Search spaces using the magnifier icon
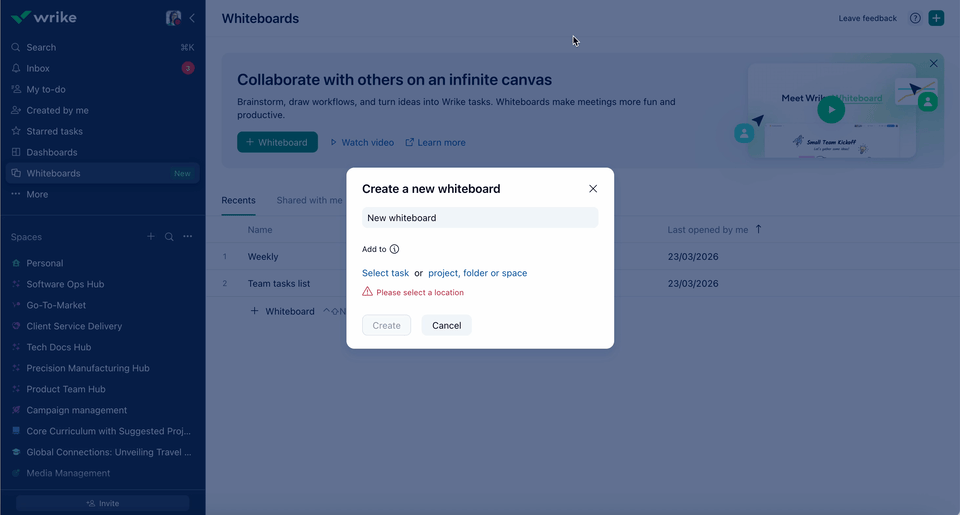 point(169,237)
